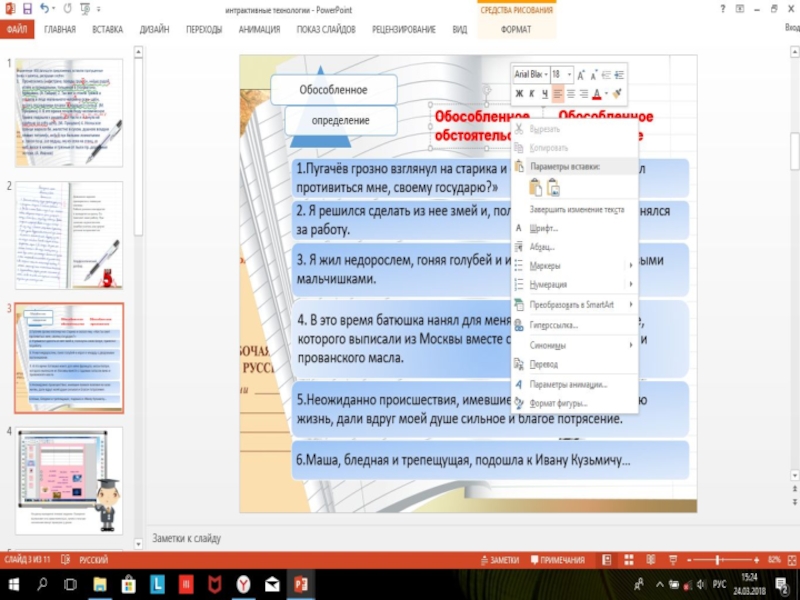Click the Undo arrow in title bar
The height and width of the screenshot is (600, 800).
[x=45, y=9]
